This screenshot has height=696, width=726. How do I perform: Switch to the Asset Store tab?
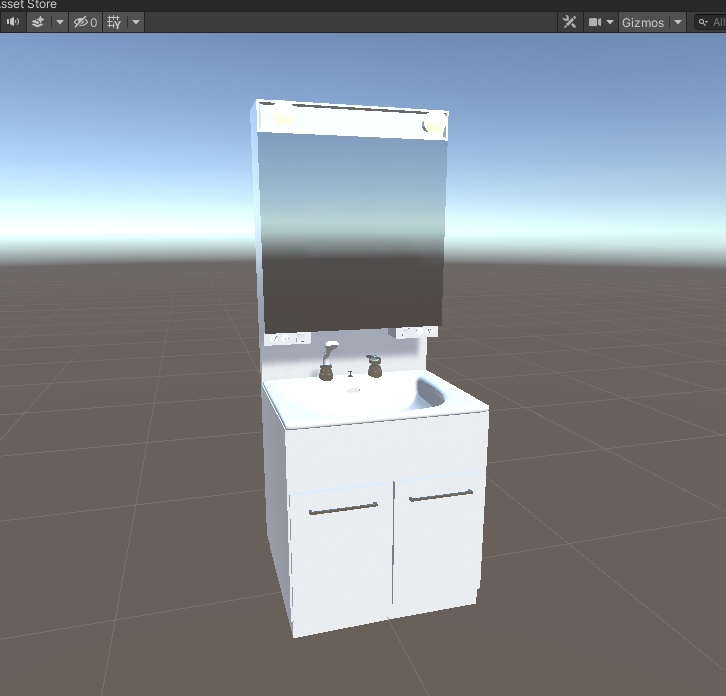coord(28,5)
